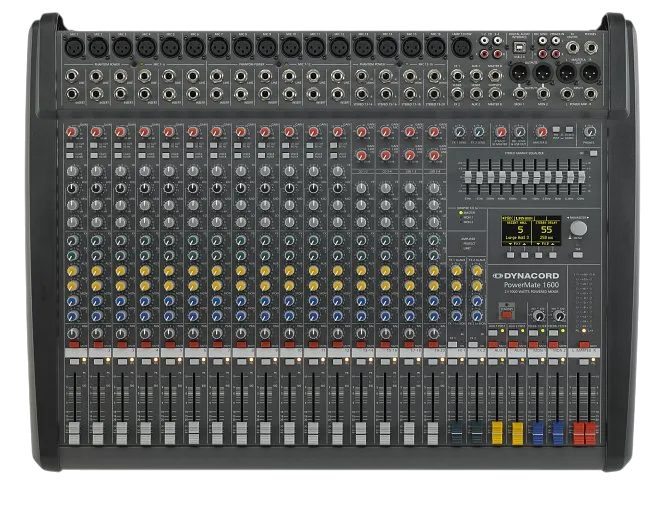Image resolution: width=665 pixels, height=512 pixels.
Task: Hit the TAP tempo button
Action: [577, 255]
